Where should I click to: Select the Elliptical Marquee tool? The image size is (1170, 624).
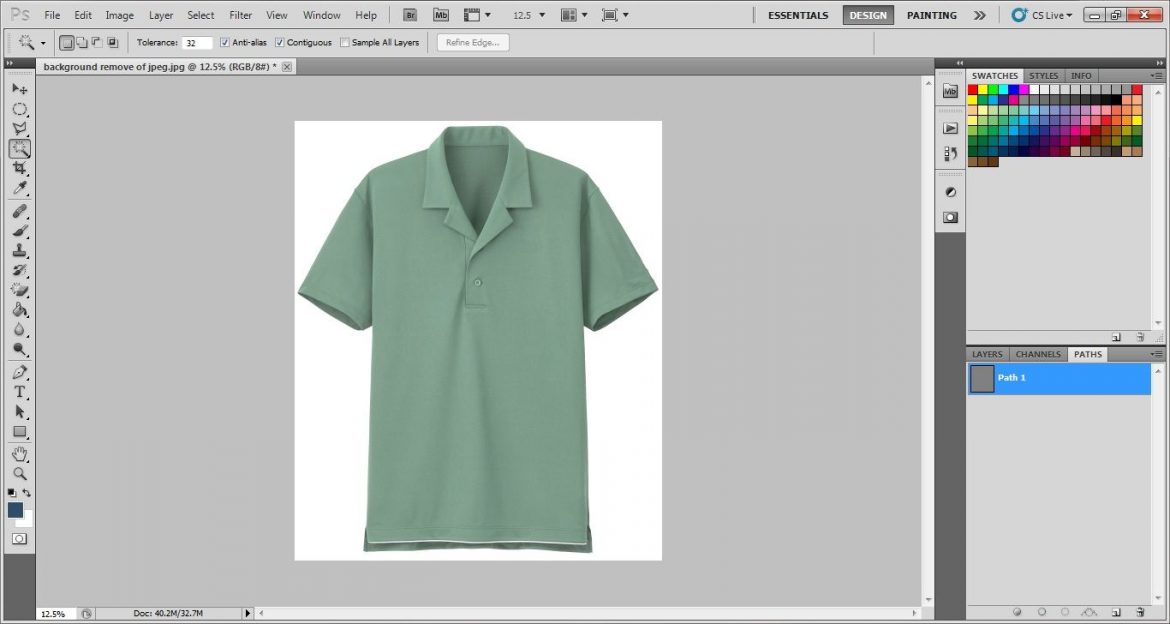coord(19,109)
